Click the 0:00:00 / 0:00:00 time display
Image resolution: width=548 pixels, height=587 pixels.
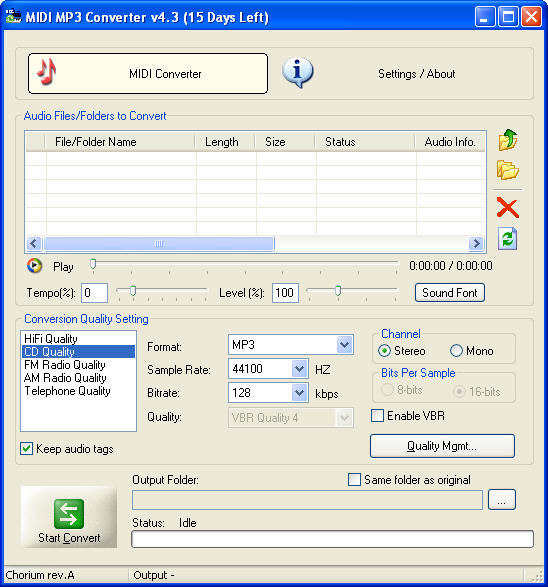[x=451, y=266]
